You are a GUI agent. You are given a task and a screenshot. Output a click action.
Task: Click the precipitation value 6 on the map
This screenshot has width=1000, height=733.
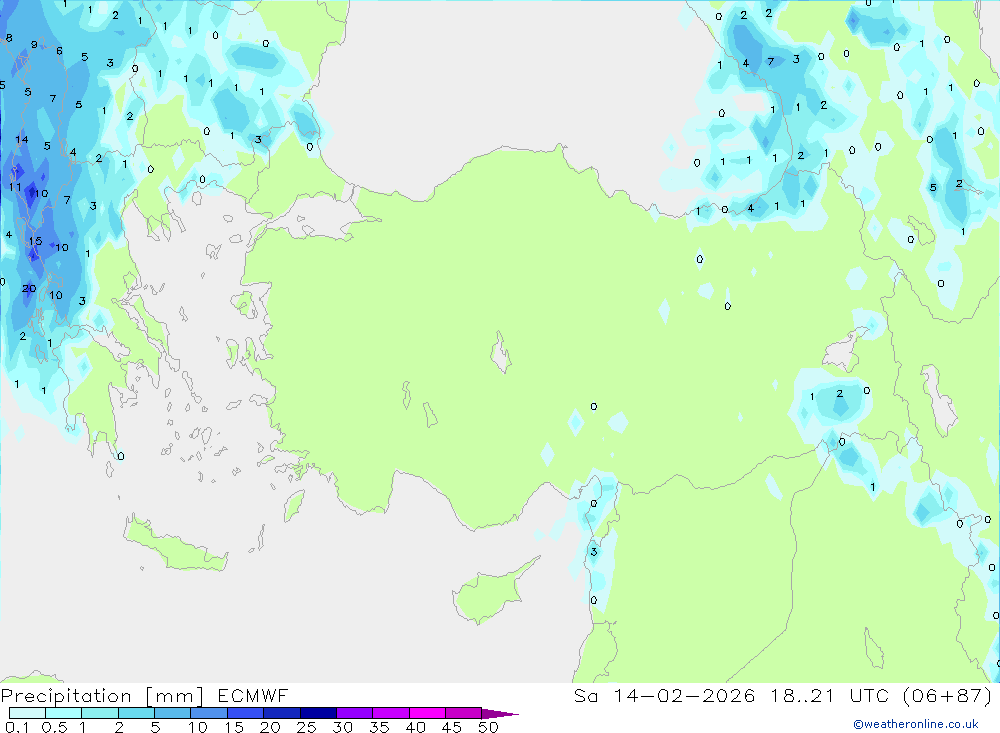pyautogui.click(x=59, y=51)
